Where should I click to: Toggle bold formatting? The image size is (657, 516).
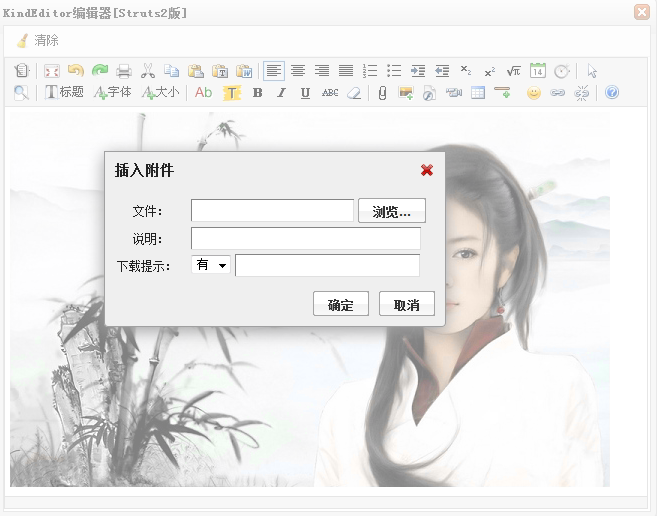coord(258,92)
